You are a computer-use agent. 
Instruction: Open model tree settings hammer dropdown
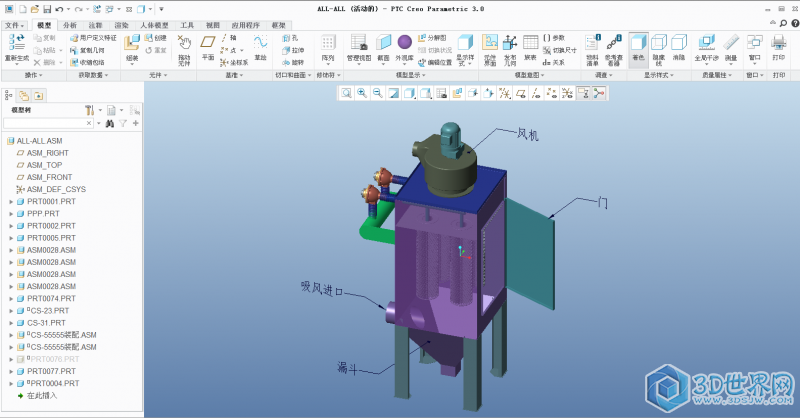[93, 110]
